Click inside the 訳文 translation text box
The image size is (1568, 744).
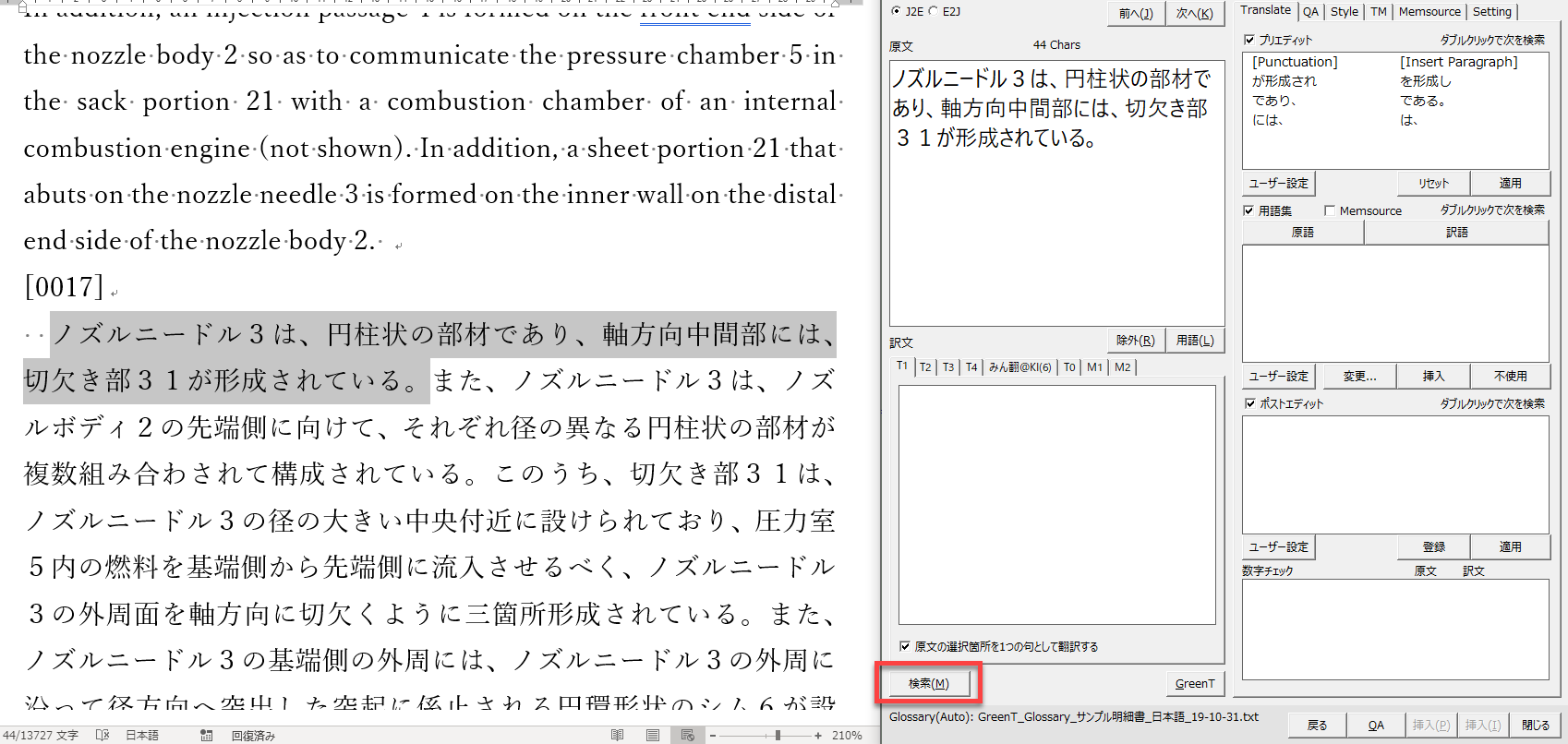1056,504
